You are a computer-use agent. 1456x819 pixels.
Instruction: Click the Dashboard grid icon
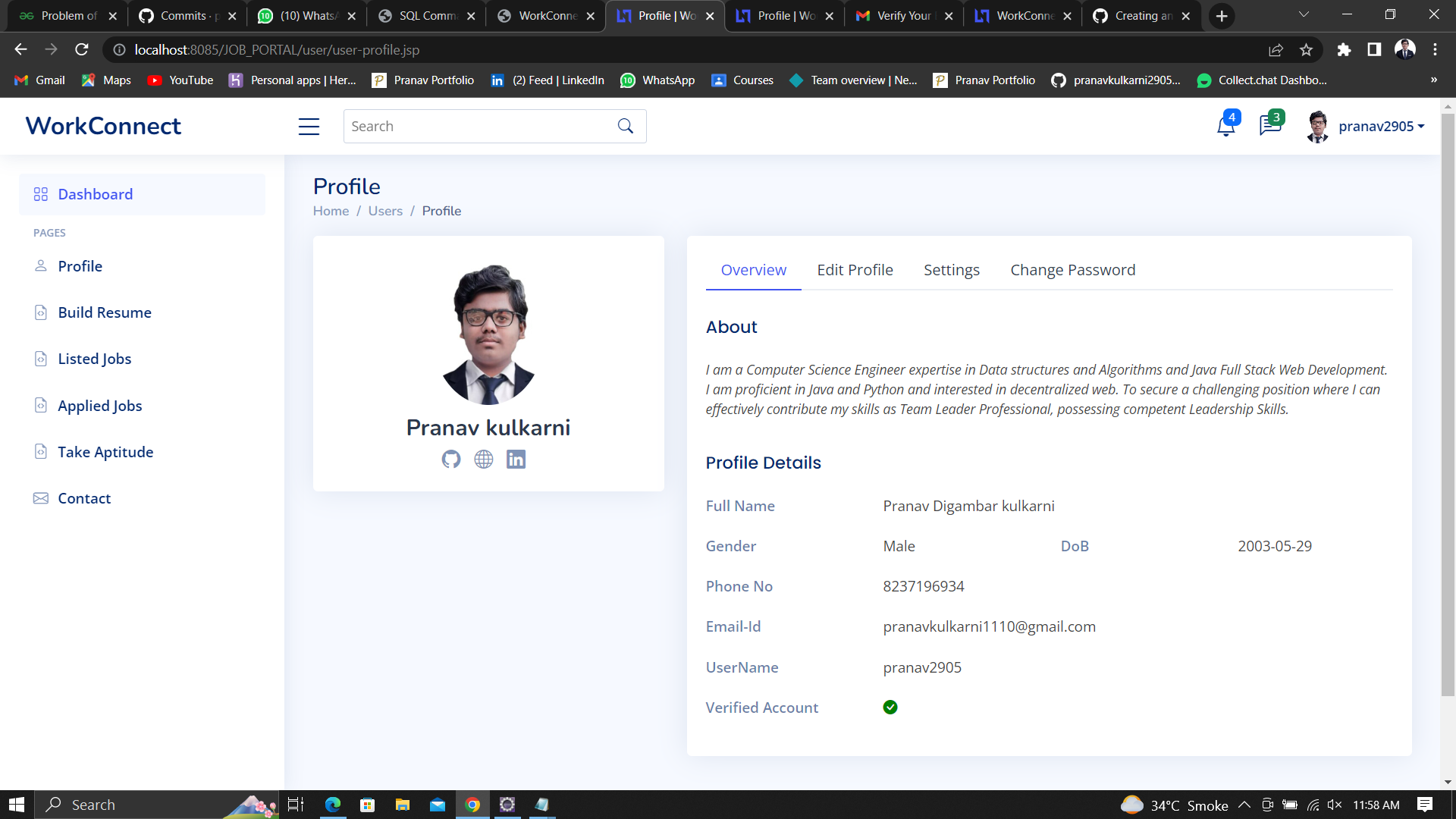click(x=41, y=195)
